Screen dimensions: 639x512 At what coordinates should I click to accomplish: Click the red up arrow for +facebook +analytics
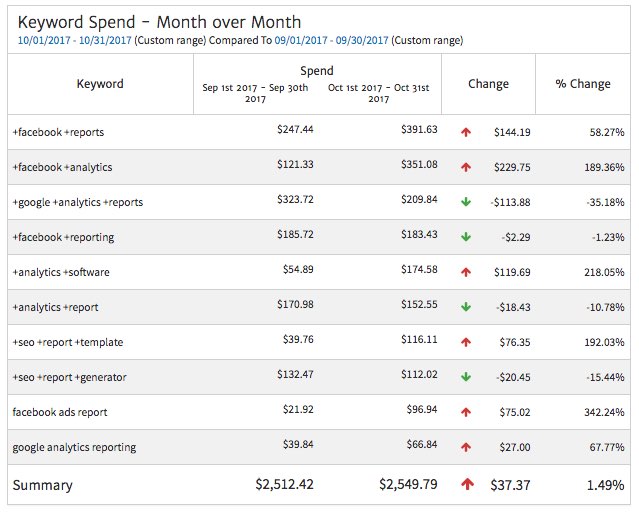point(465,167)
